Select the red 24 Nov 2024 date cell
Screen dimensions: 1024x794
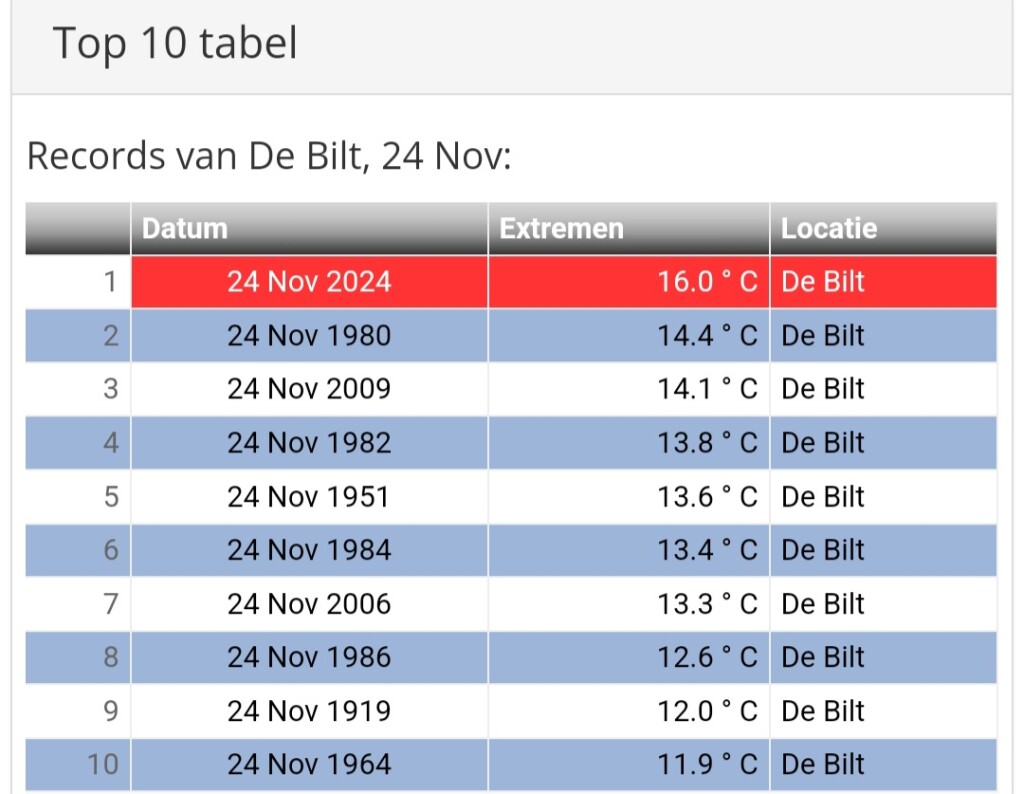coord(309,282)
